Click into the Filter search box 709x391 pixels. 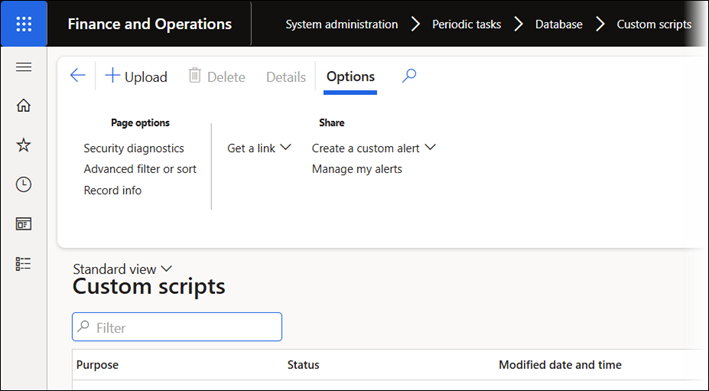[x=177, y=327]
